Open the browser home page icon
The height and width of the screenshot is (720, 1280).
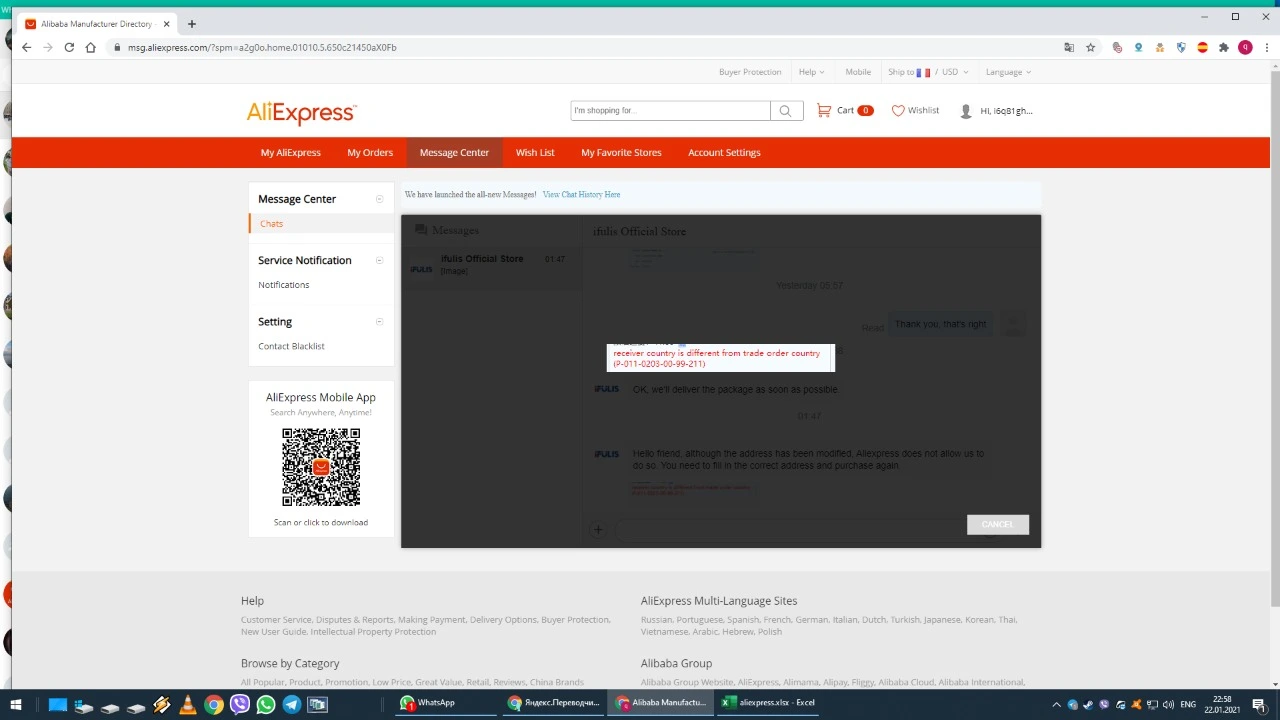[91, 47]
